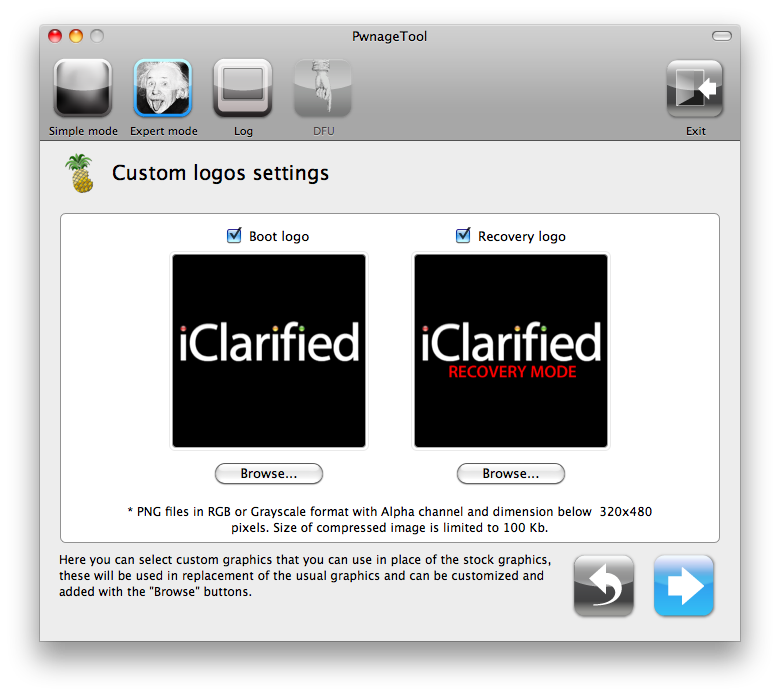The image size is (780, 696).
Task: Click the PwnageTool window title
Action: click(390, 36)
